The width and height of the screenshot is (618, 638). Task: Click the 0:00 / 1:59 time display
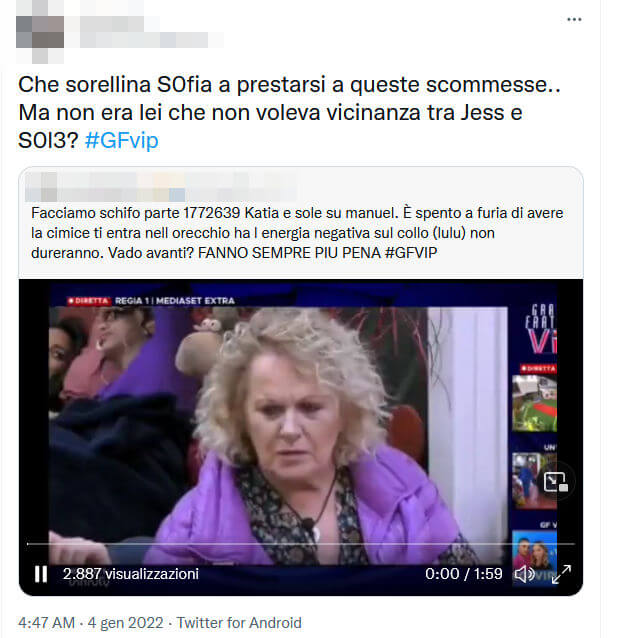pos(463,574)
